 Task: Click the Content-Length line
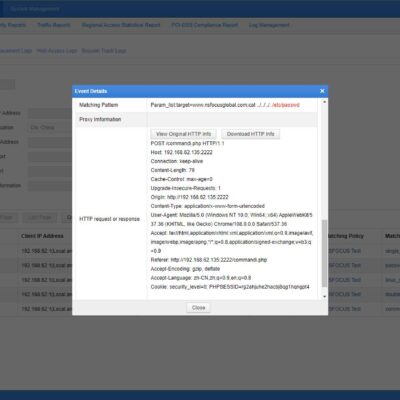173,170
